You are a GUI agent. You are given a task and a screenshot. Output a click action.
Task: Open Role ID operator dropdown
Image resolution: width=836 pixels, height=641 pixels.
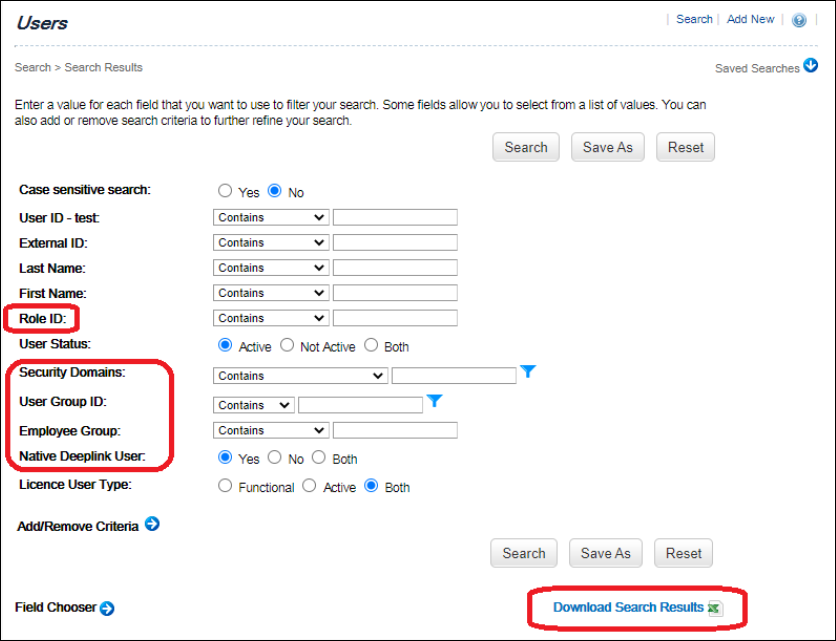271,318
